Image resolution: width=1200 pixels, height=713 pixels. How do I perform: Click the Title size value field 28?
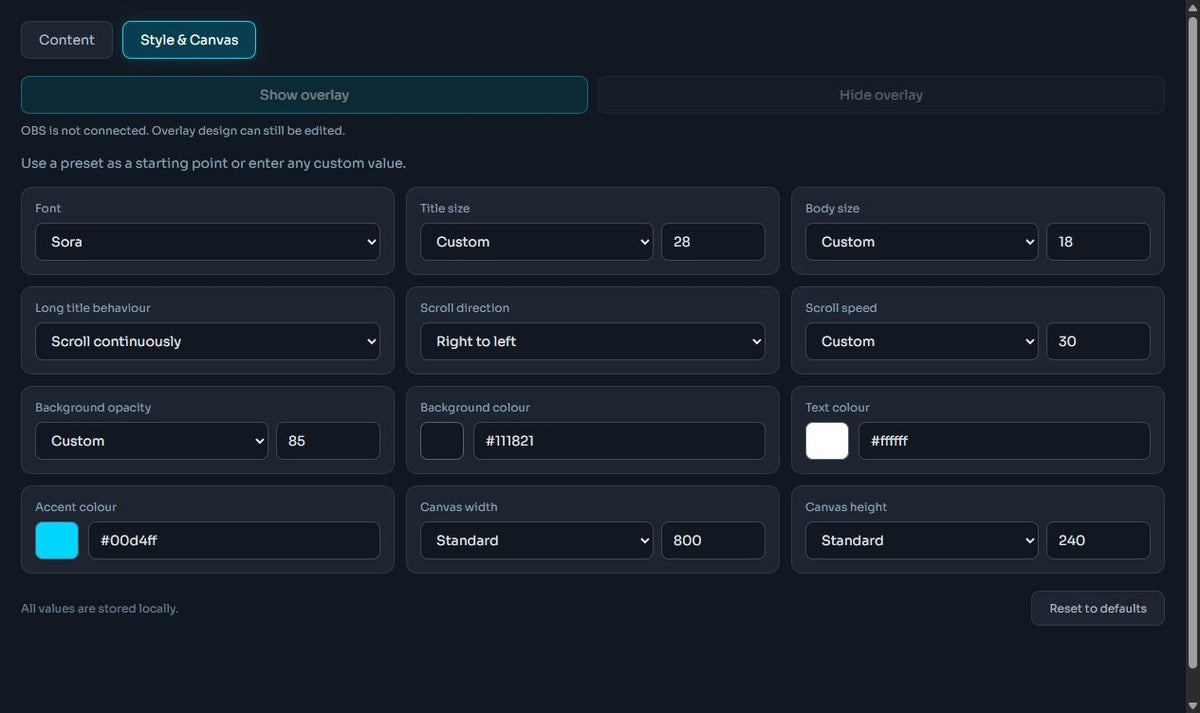713,242
